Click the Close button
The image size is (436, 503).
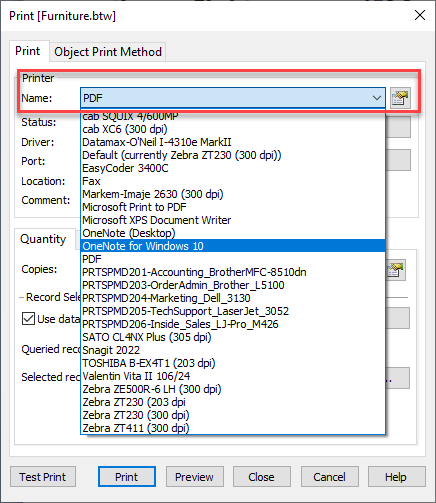262,477
